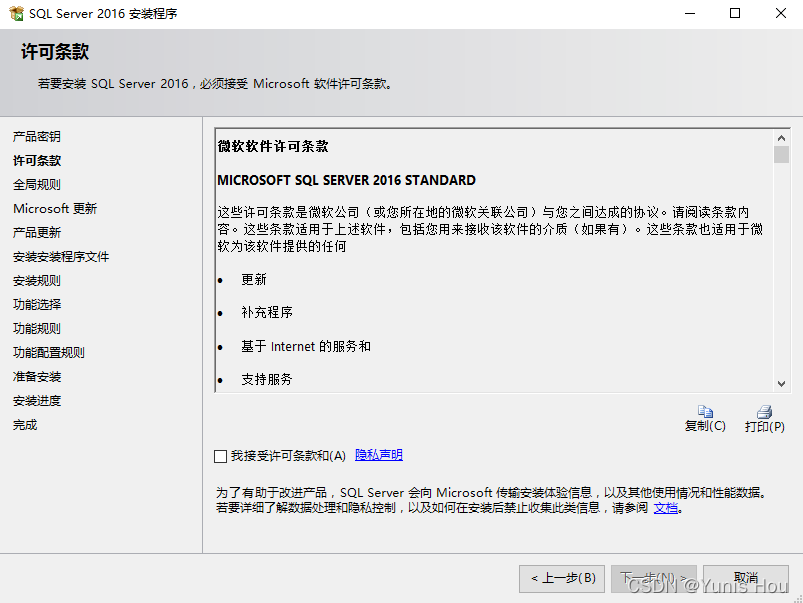The width and height of the screenshot is (803, 603).
Task: Select the 产品更新 step in sidebar
Action: click(x=37, y=233)
